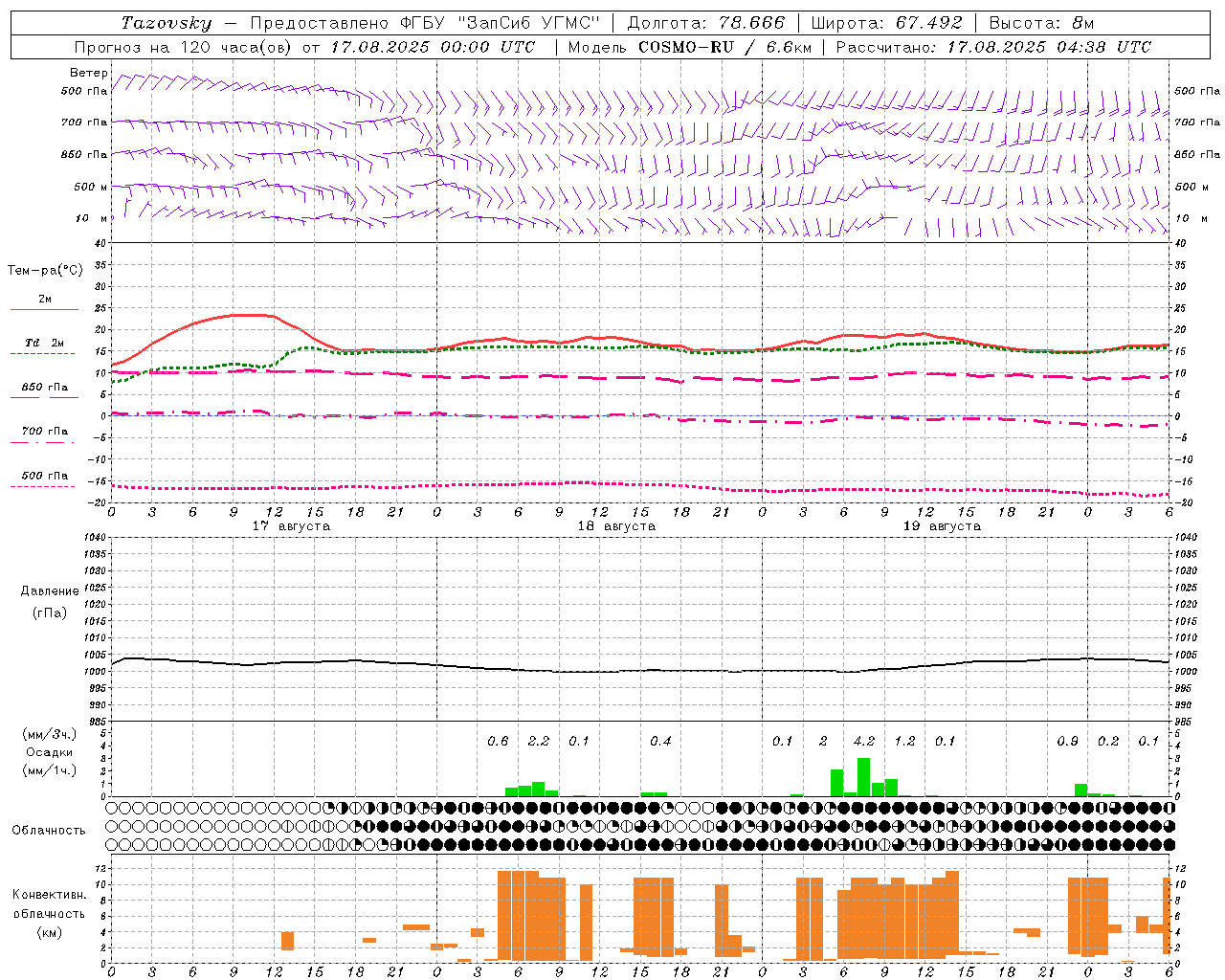Click the (мм/3ч.) unit label
The height and width of the screenshot is (980, 1225).
(50, 734)
